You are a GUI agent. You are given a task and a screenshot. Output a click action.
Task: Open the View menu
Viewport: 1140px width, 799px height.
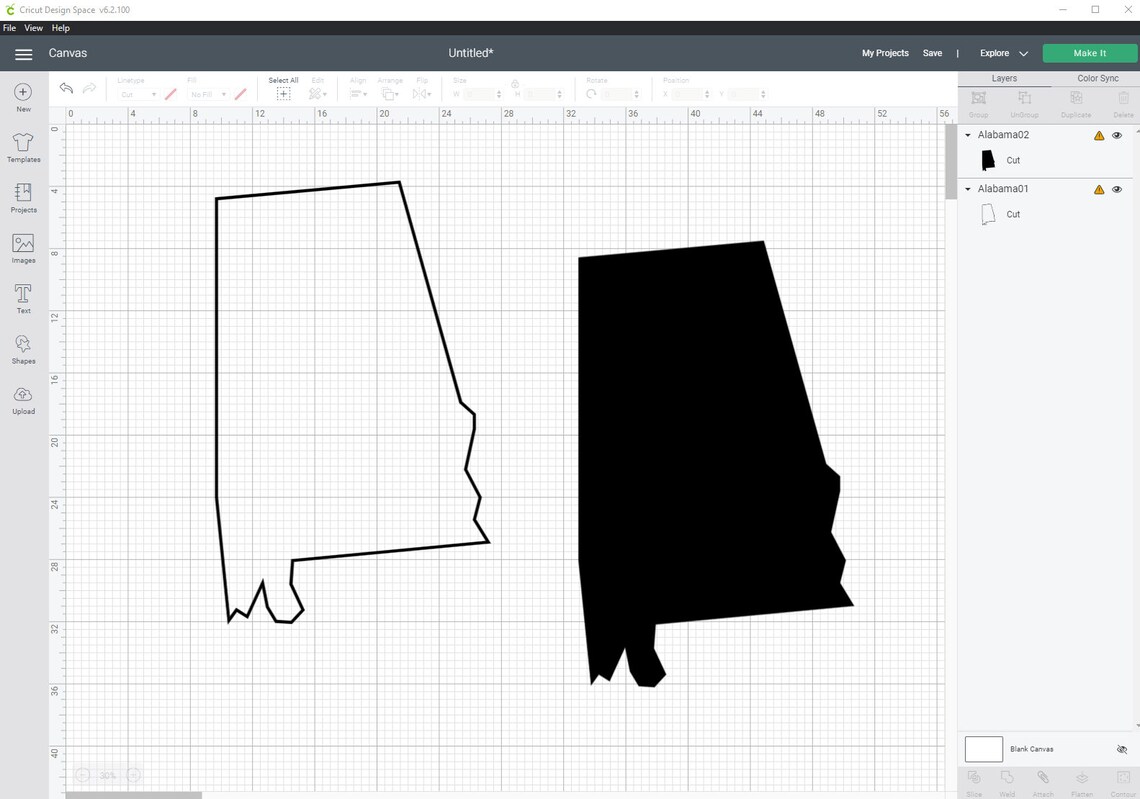coord(33,27)
